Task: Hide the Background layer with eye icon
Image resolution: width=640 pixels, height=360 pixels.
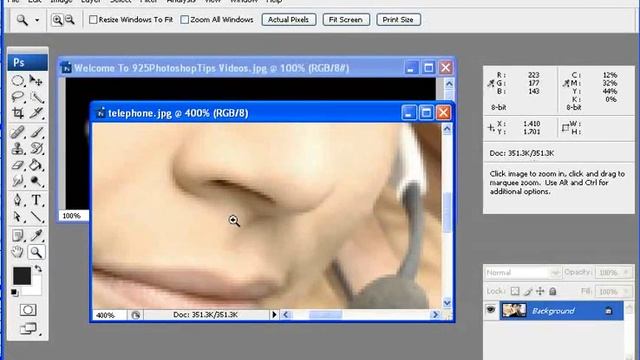Action: 491,310
